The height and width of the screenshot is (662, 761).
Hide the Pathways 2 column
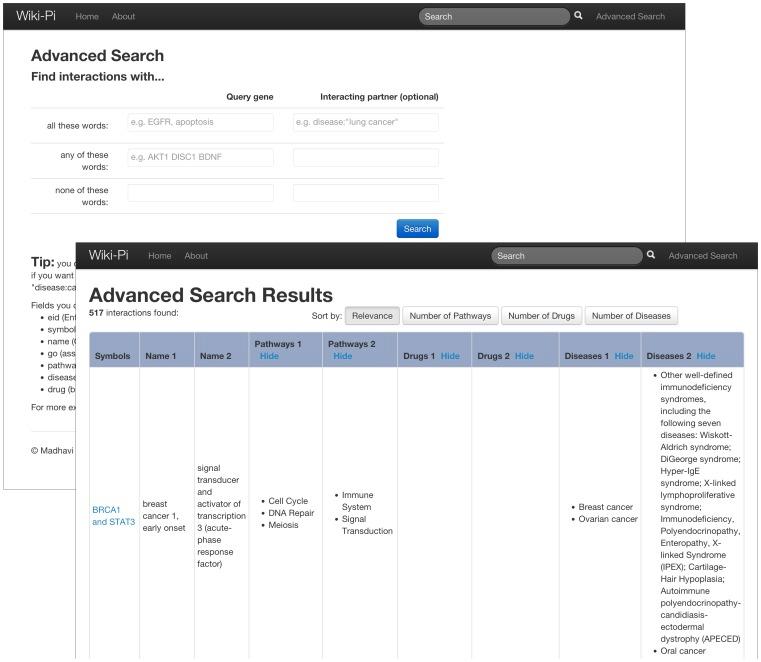tap(343, 356)
